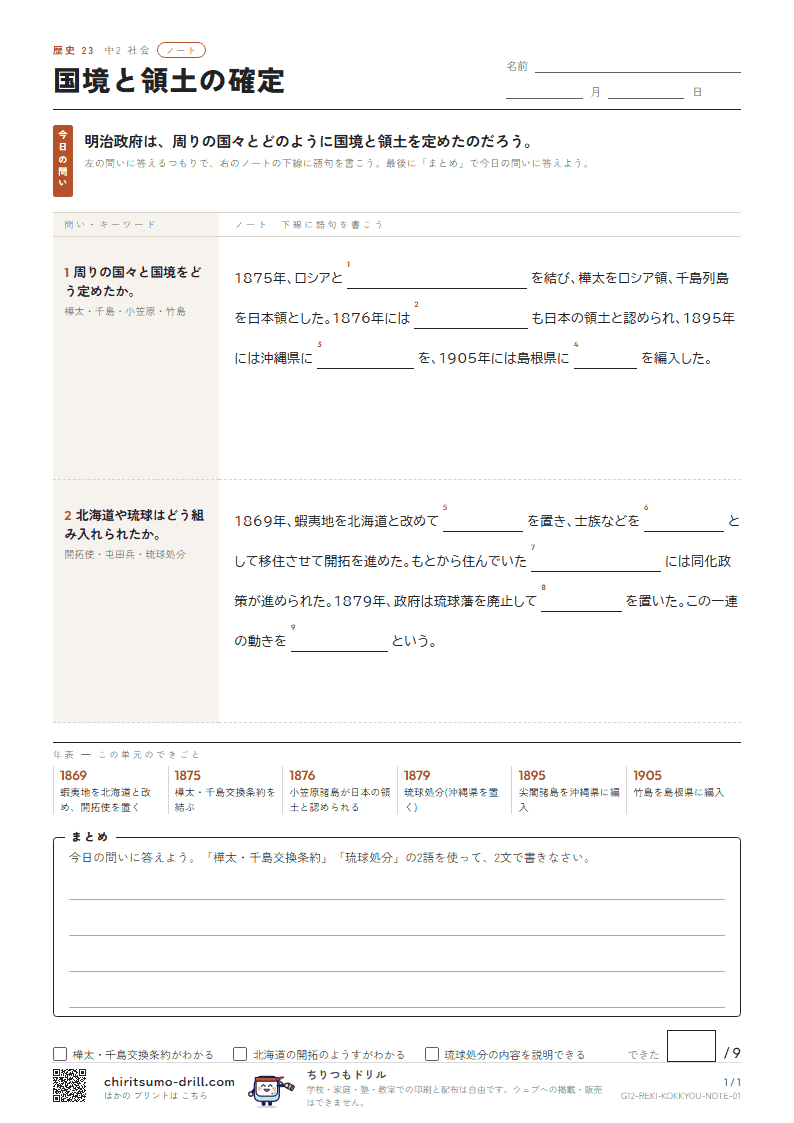Click the document code G12-REKI-KOKKYOU-NOTE-01

pyautogui.click(x=680, y=1096)
